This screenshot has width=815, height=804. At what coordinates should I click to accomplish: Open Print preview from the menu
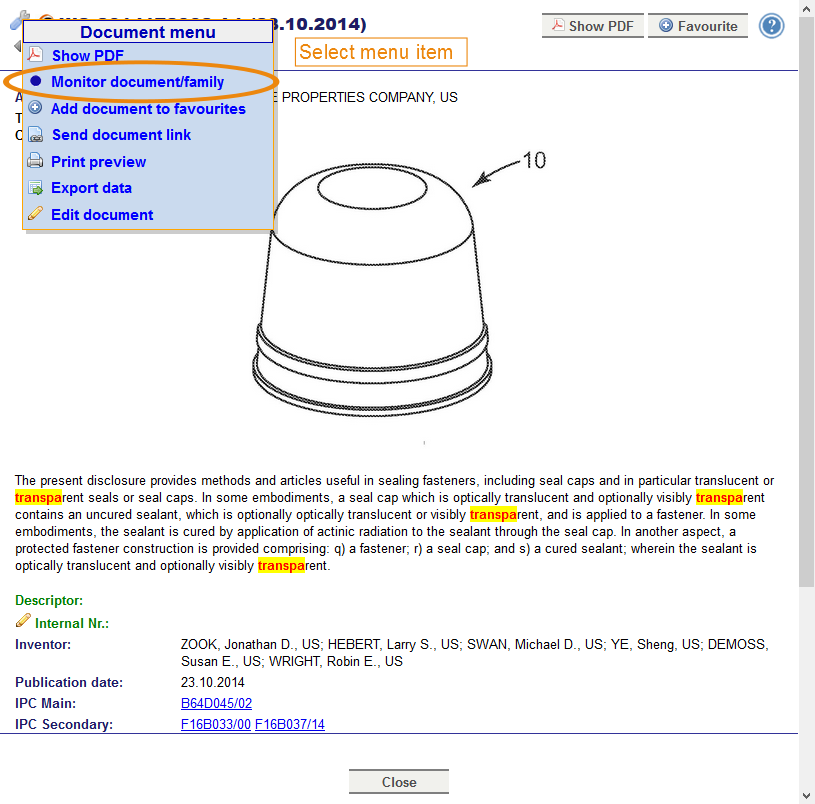point(98,162)
